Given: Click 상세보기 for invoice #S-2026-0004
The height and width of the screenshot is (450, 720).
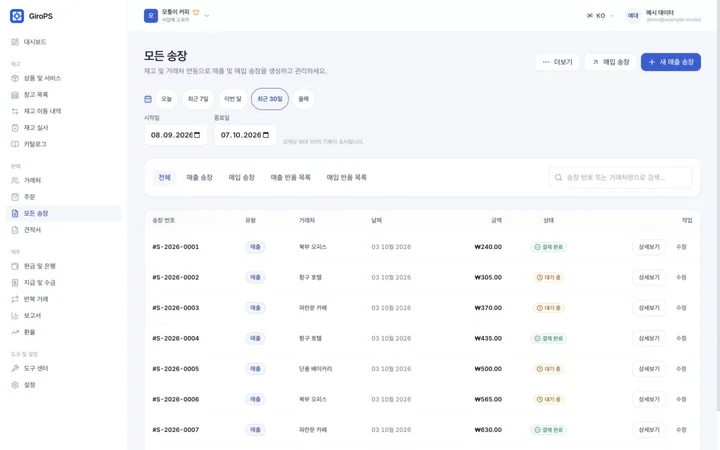Looking at the screenshot, I should (x=649, y=338).
